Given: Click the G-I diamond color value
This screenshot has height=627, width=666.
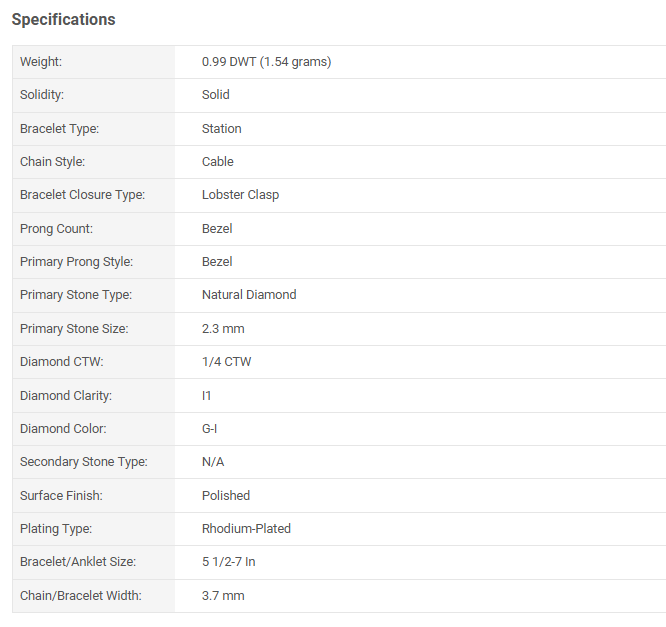Looking at the screenshot, I should point(209,429).
